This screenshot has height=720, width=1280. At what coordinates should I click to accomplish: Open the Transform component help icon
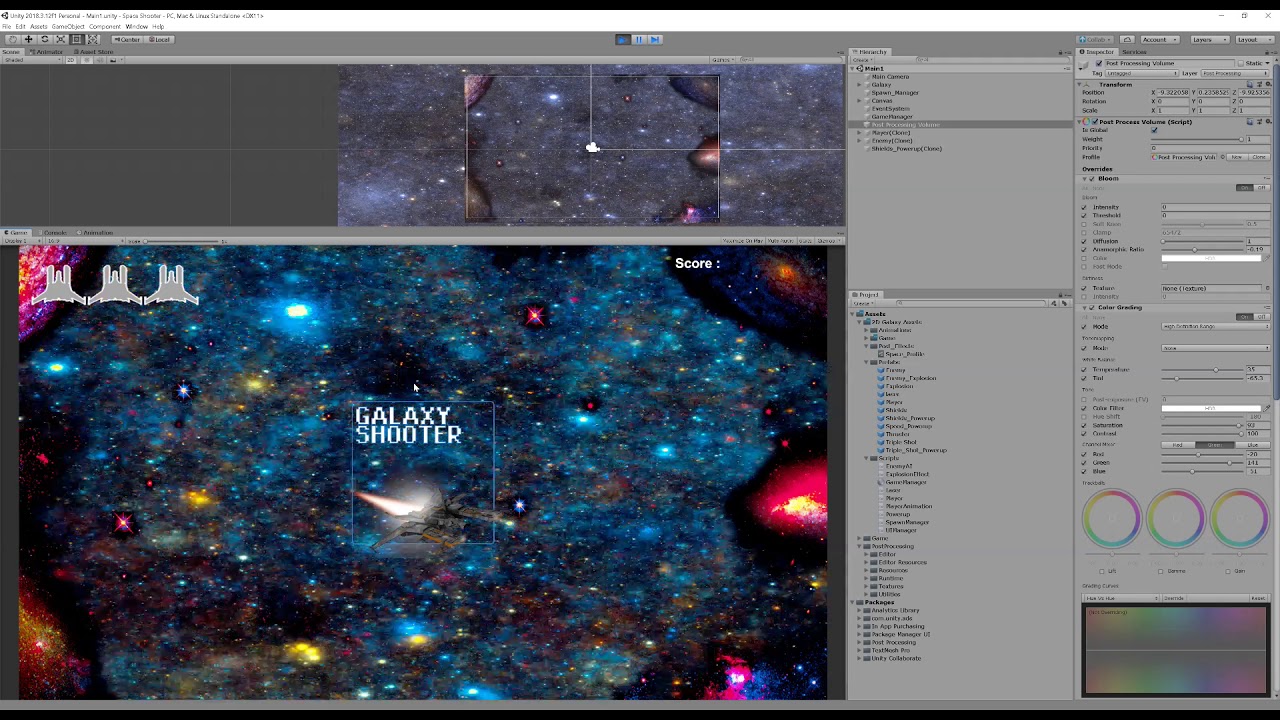[1250, 84]
